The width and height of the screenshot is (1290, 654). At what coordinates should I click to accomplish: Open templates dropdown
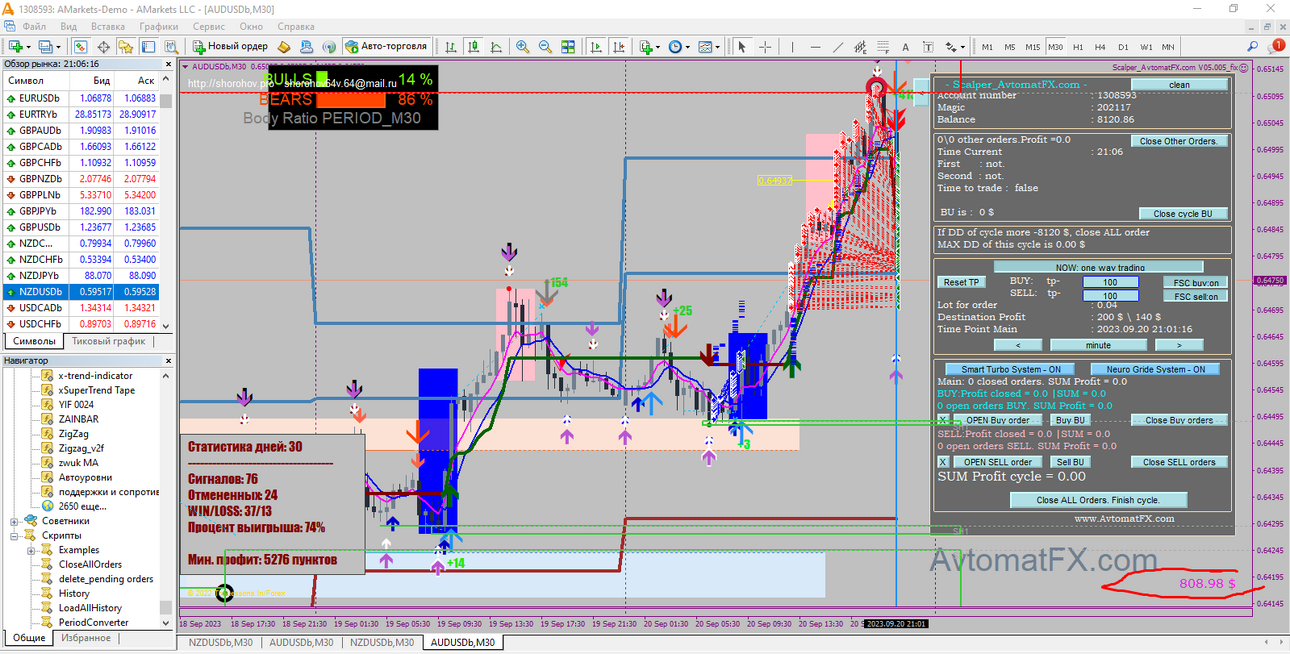[x=718, y=46]
